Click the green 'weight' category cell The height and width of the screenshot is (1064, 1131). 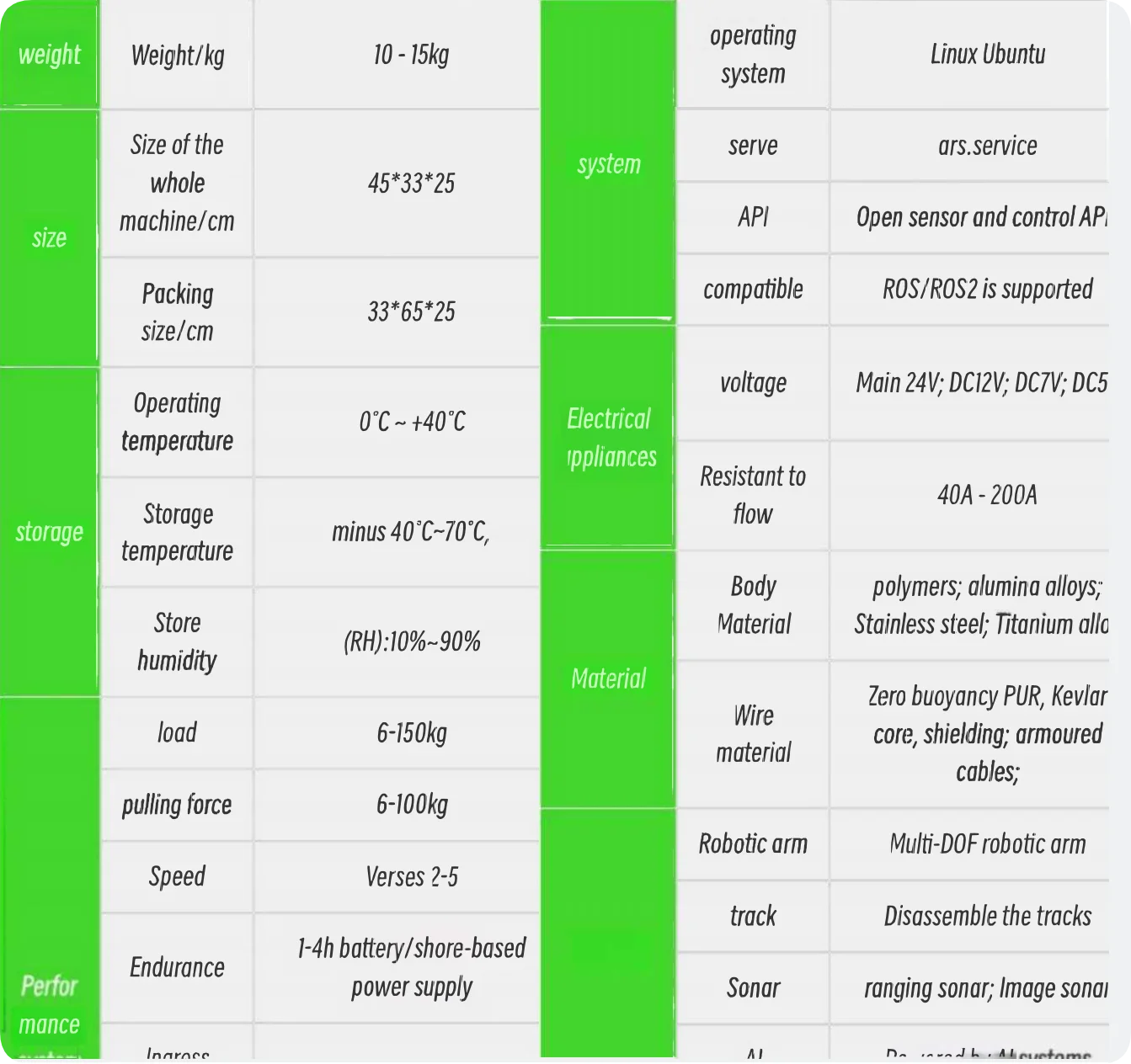50,54
